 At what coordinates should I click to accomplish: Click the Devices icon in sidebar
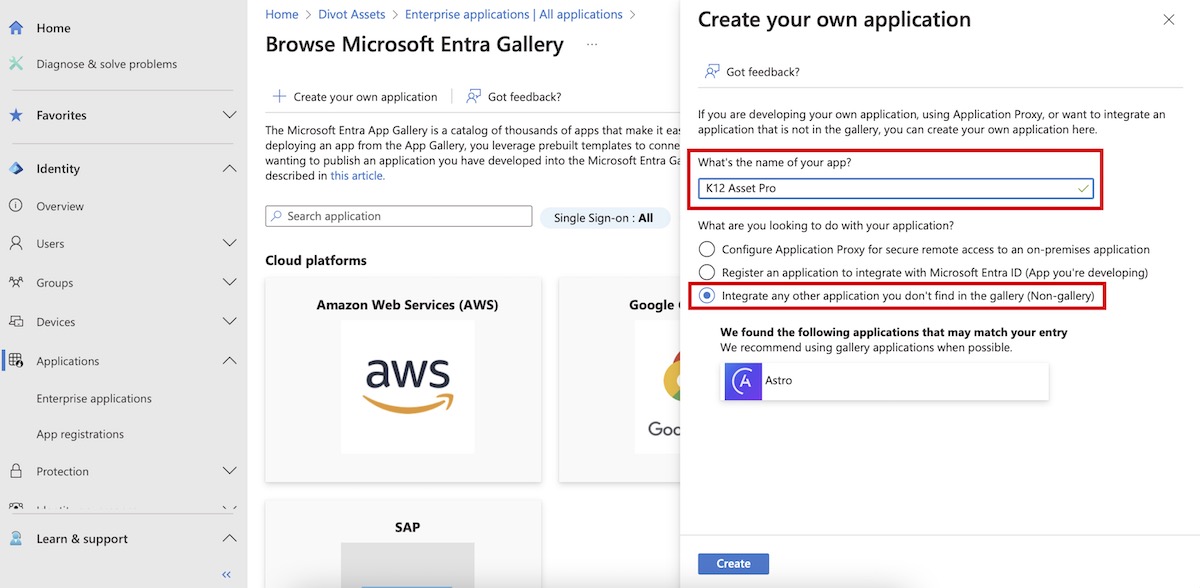[16, 322]
